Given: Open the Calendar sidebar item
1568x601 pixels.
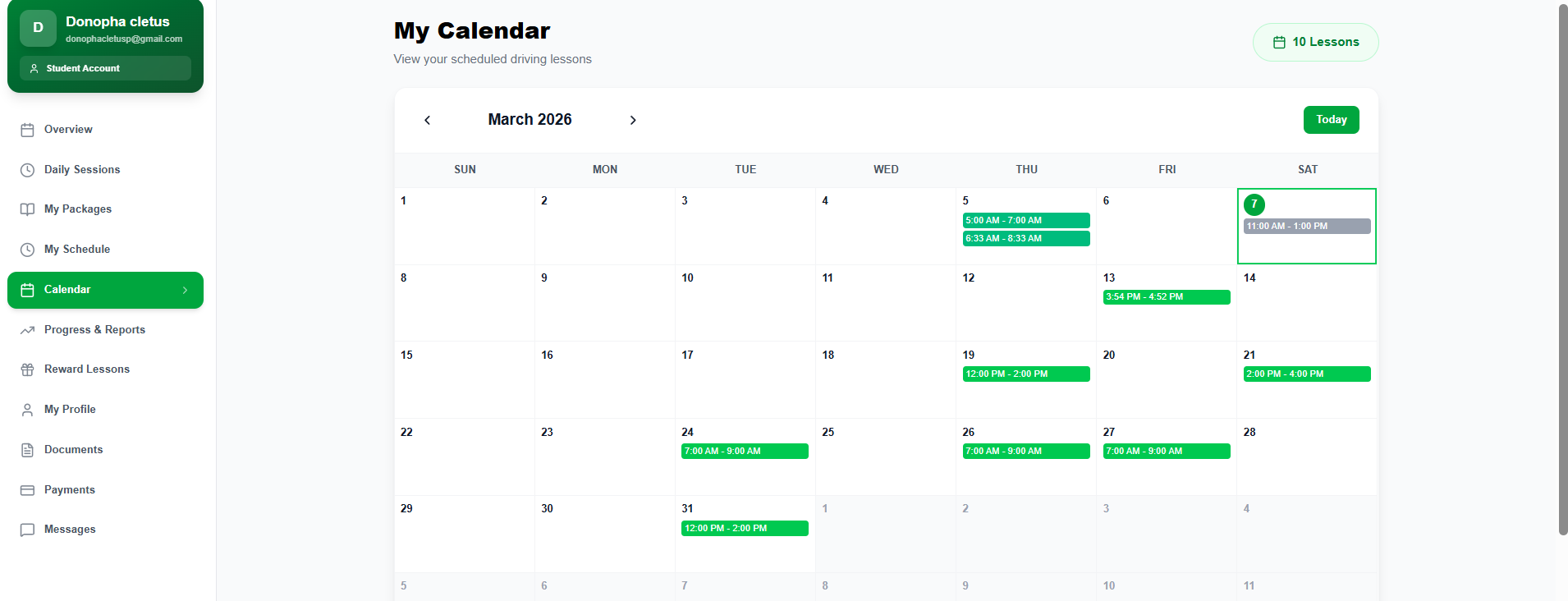Looking at the screenshot, I should pos(67,290).
